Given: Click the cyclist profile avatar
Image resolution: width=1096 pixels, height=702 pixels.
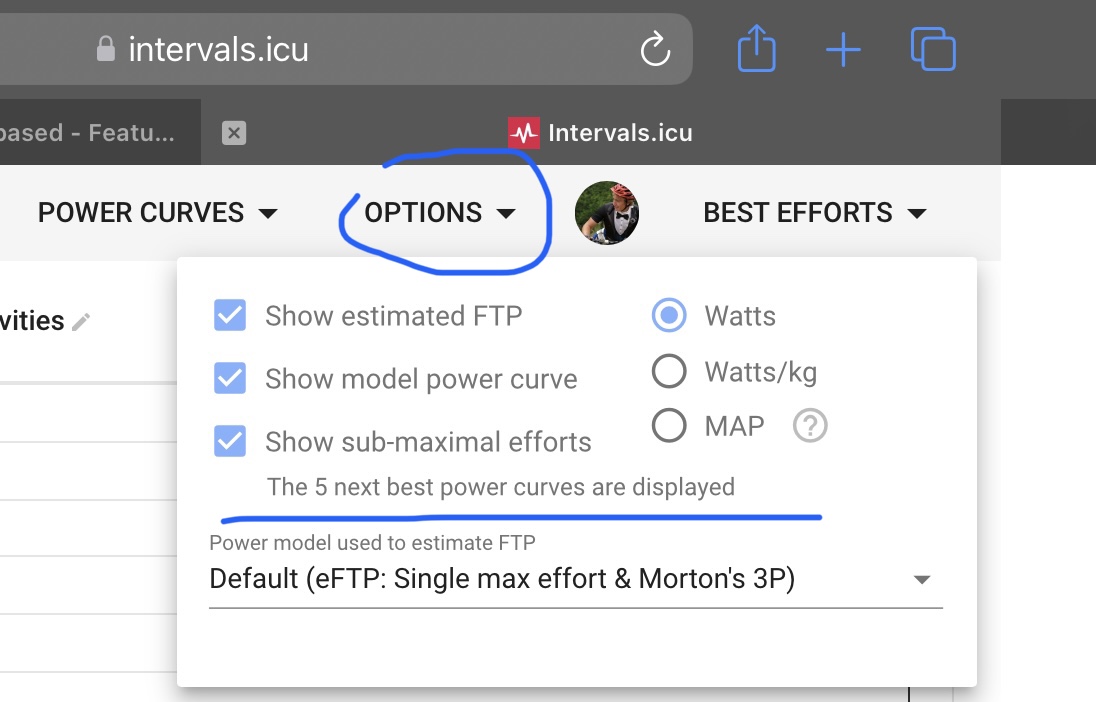Looking at the screenshot, I should (x=606, y=213).
